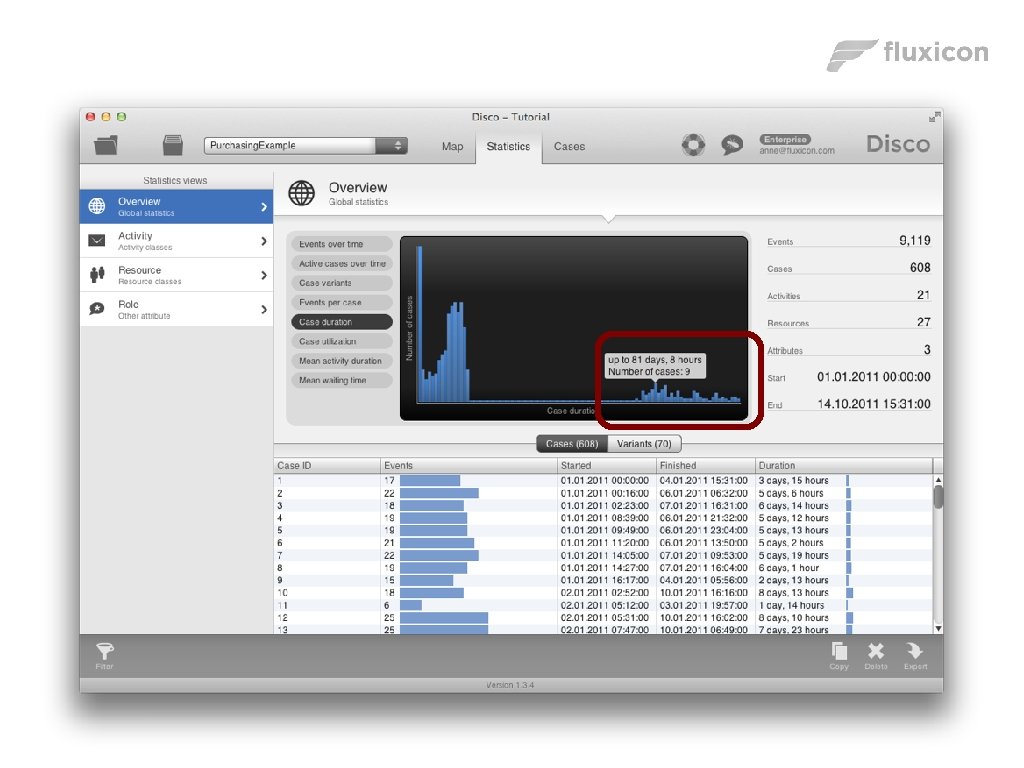Click the data set stack icon

[x=172, y=145]
